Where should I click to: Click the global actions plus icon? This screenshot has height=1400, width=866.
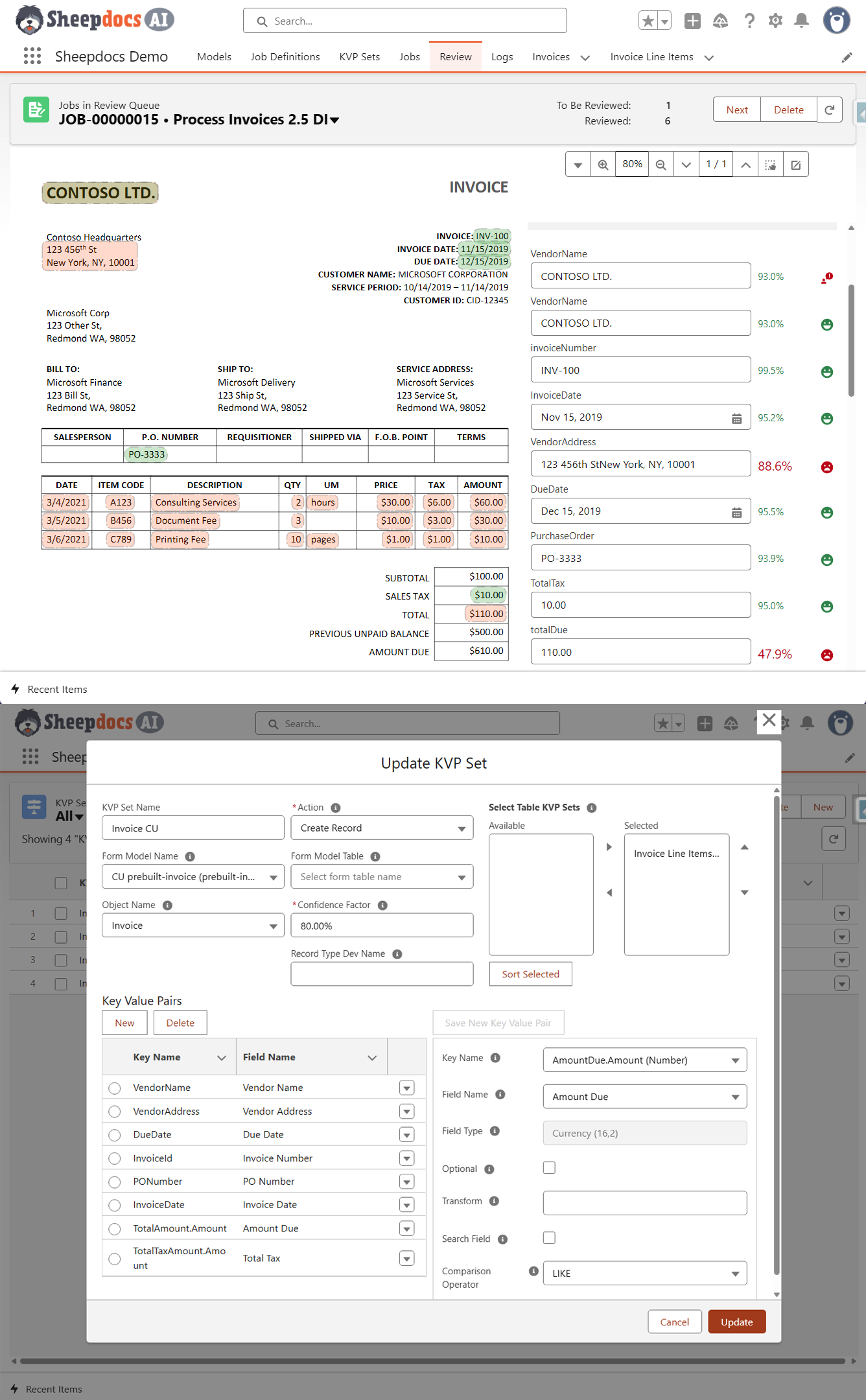point(692,21)
